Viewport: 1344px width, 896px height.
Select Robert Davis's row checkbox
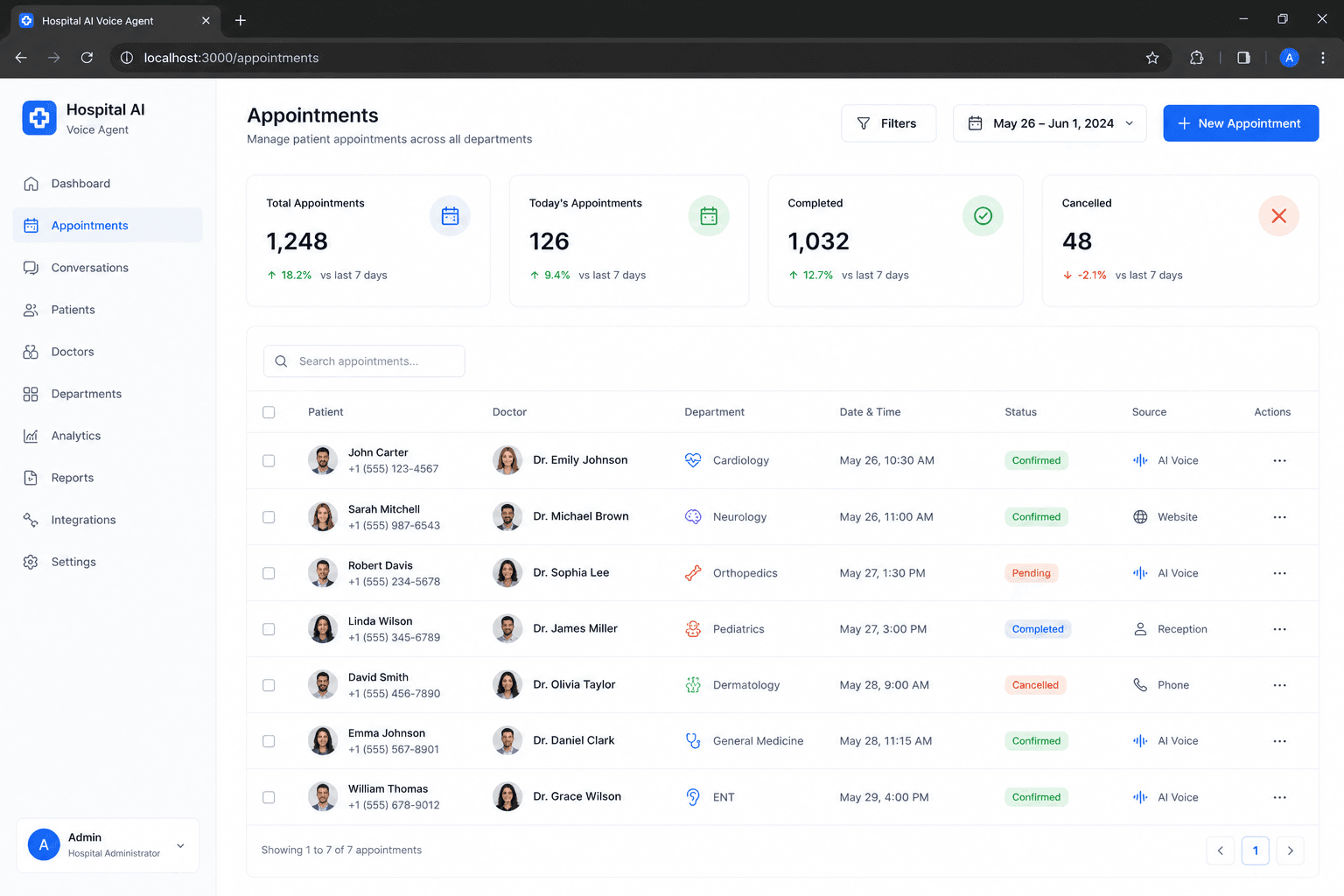[269, 573]
